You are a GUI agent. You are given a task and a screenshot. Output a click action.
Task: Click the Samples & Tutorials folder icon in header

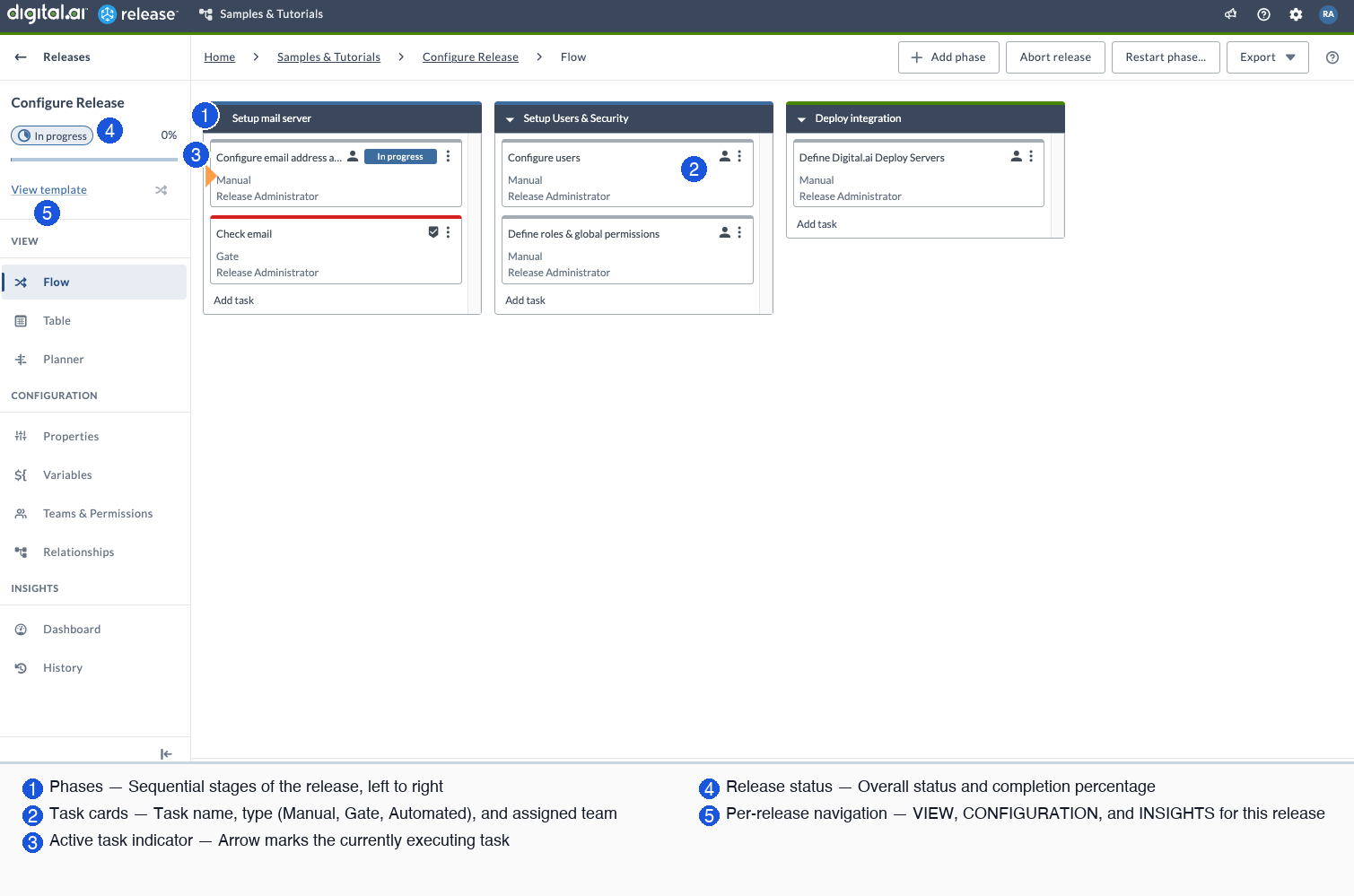(205, 14)
